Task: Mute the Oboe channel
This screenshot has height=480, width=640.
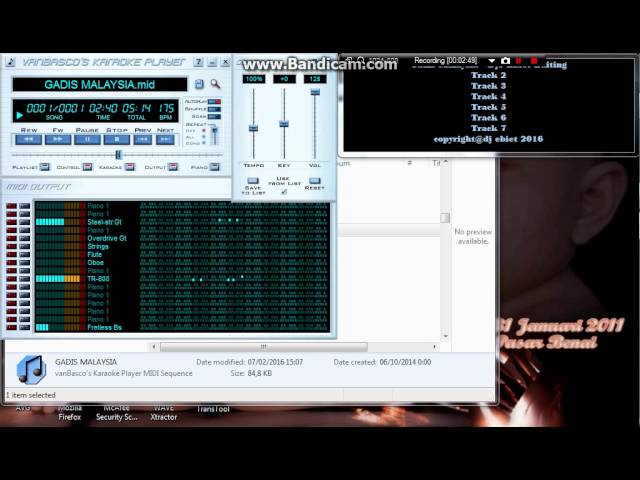Action: [11, 263]
